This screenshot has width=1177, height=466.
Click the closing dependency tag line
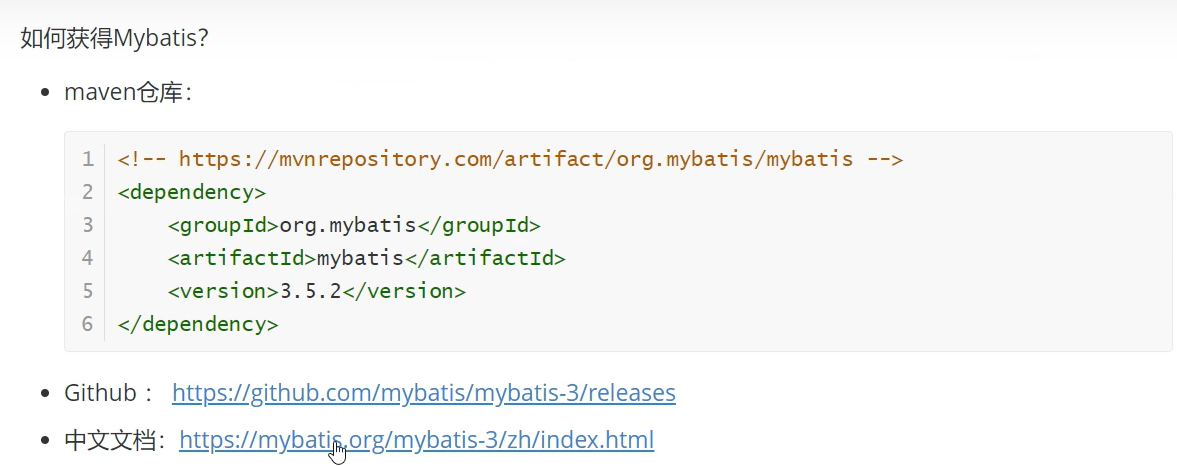[197, 324]
